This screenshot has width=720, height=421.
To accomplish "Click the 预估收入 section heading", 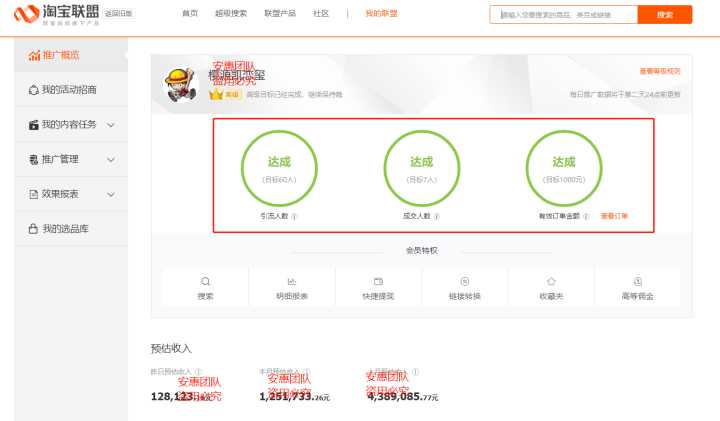I will pyautogui.click(x=171, y=348).
